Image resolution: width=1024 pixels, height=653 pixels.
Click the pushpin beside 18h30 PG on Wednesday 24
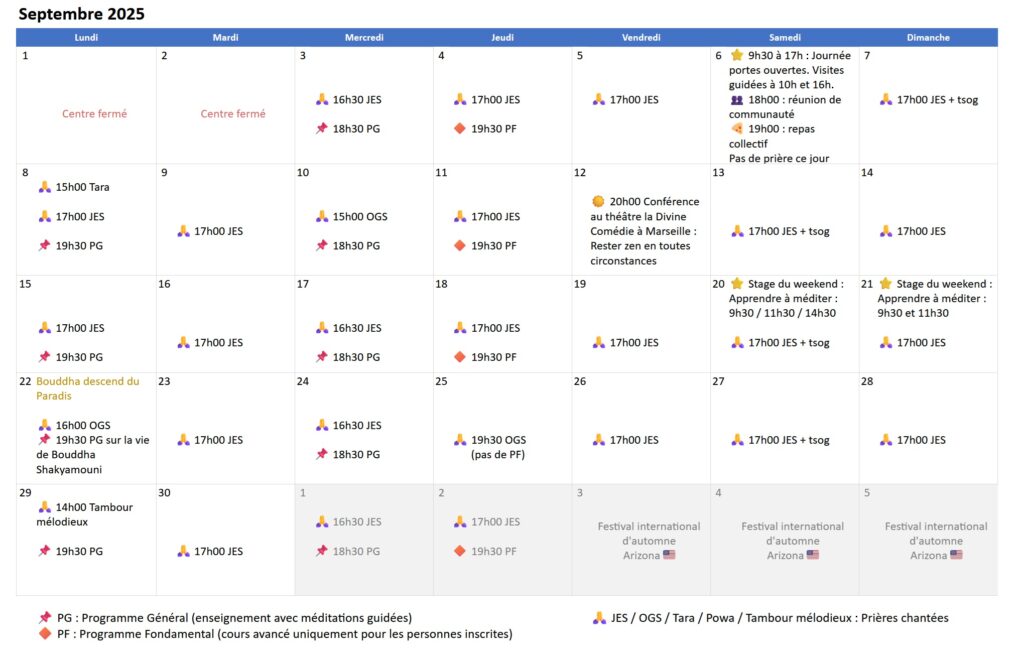(321, 454)
